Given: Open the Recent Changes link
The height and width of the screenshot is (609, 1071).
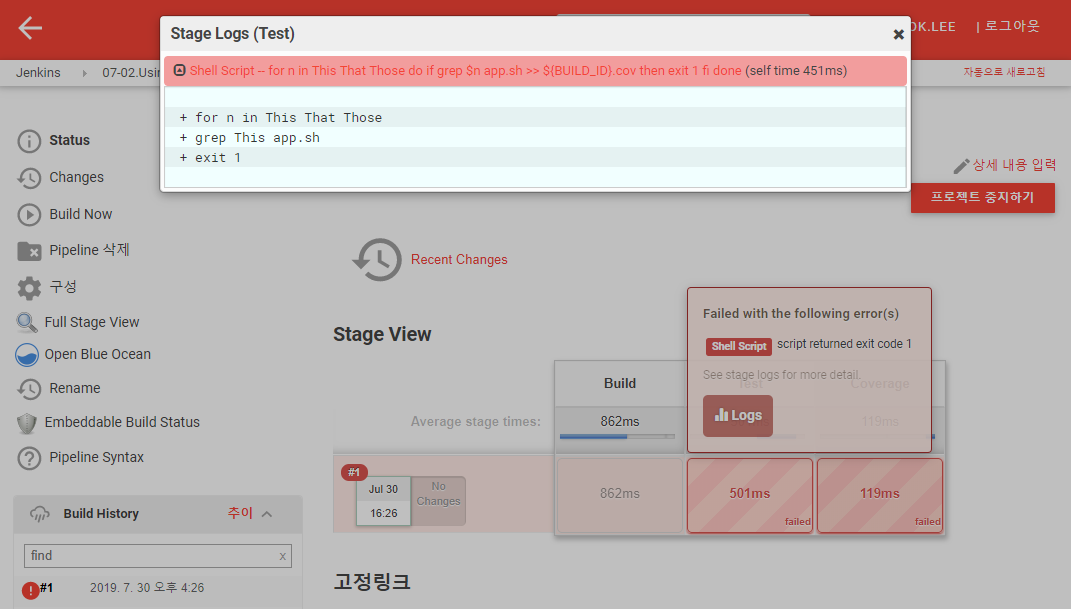Looking at the screenshot, I should pos(459,260).
